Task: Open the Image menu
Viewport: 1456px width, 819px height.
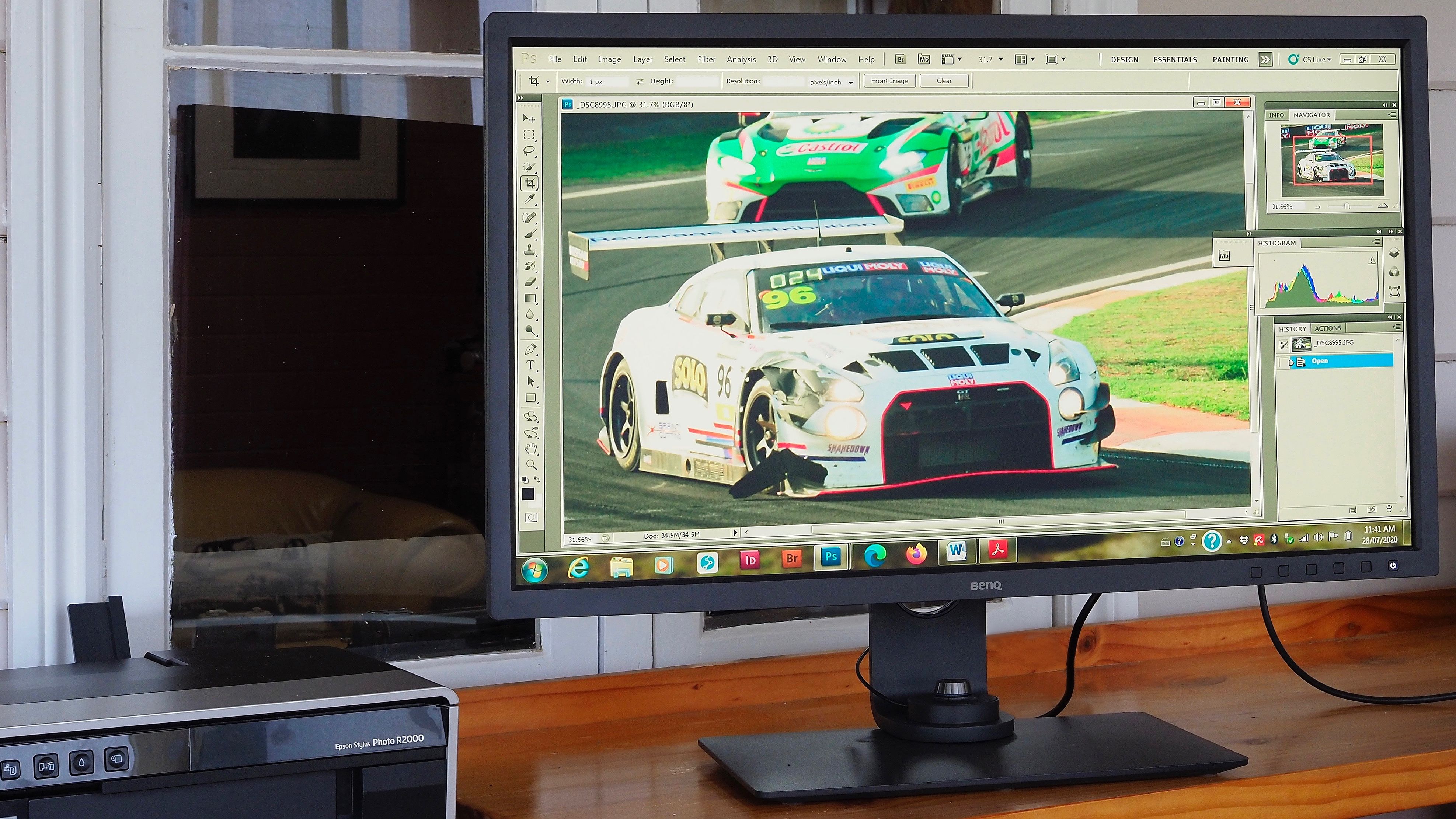Action: click(x=609, y=59)
